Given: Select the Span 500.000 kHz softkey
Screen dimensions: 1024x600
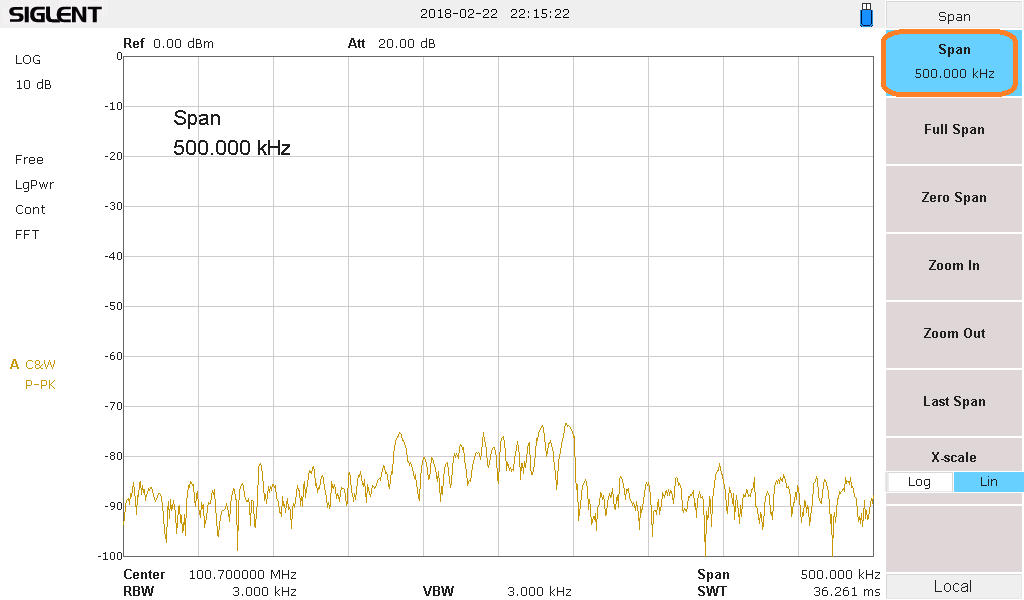Looking at the screenshot, I should (953, 62).
